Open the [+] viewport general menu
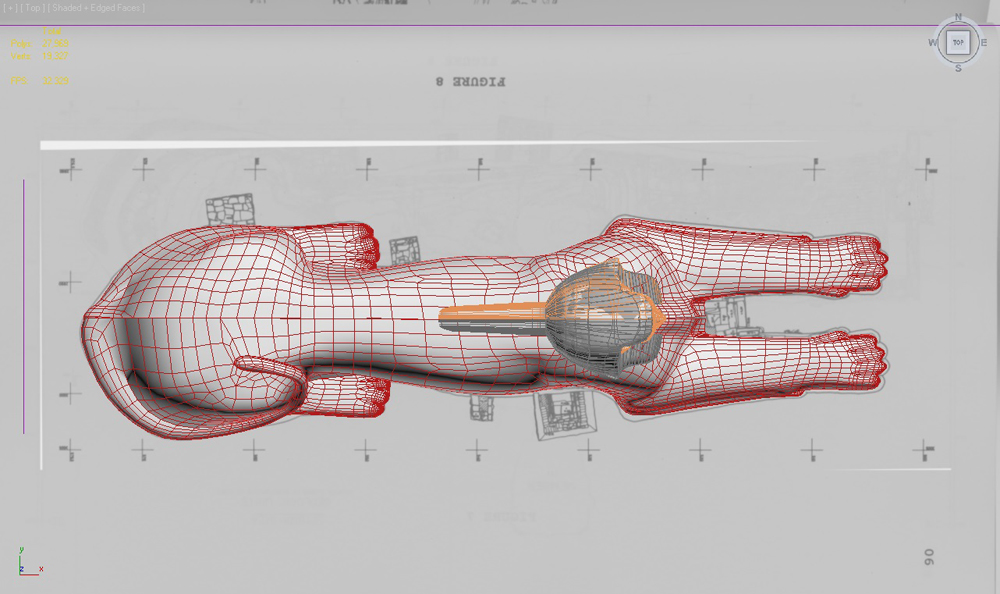 [x=9, y=8]
